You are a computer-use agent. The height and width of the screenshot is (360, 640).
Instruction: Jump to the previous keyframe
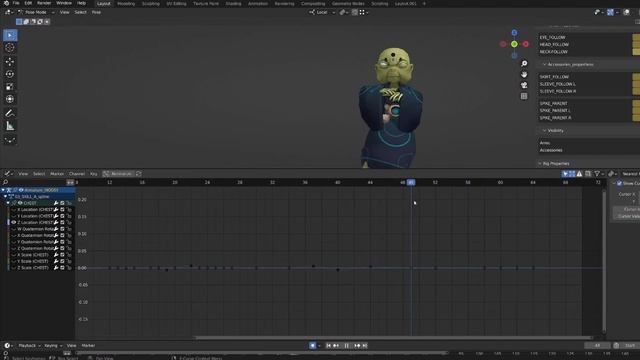click(x=336, y=346)
